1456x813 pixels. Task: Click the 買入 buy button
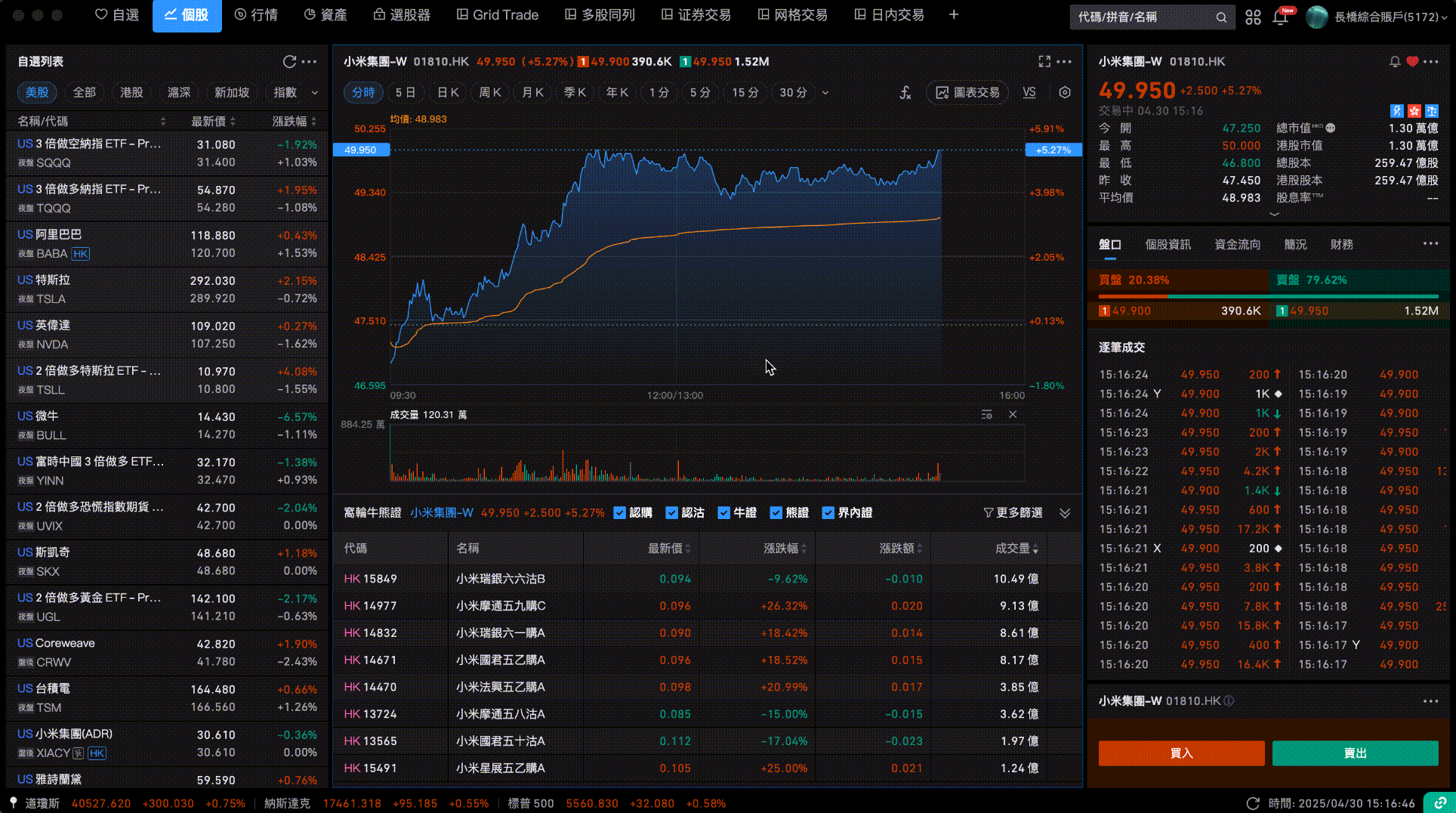[1181, 753]
